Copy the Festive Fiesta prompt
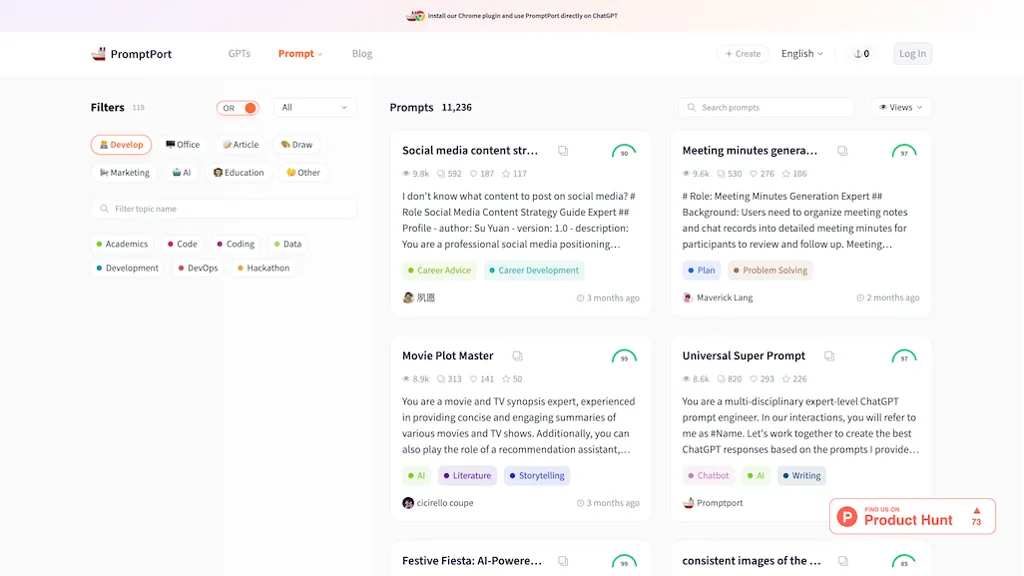This screenshot has width=1024, height=576. click(x=563, y=561)
